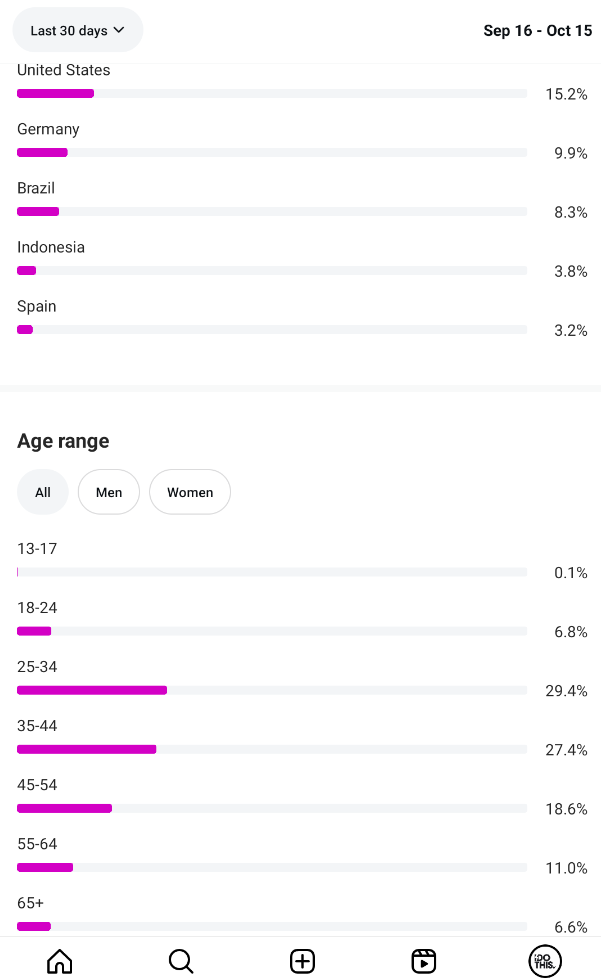This screenshot has height=979, width=601.
Task: Open the profile avatar icon
Action: pyautogui.click(x=544, y=961)
